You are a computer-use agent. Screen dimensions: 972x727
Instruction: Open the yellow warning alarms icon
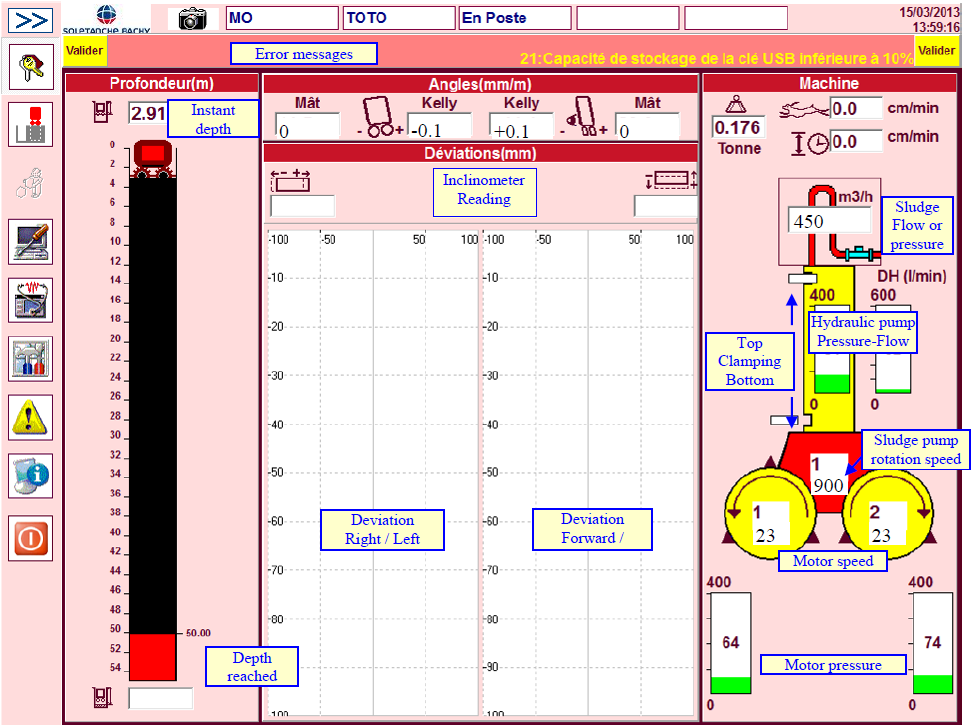[x=31, y=416]
